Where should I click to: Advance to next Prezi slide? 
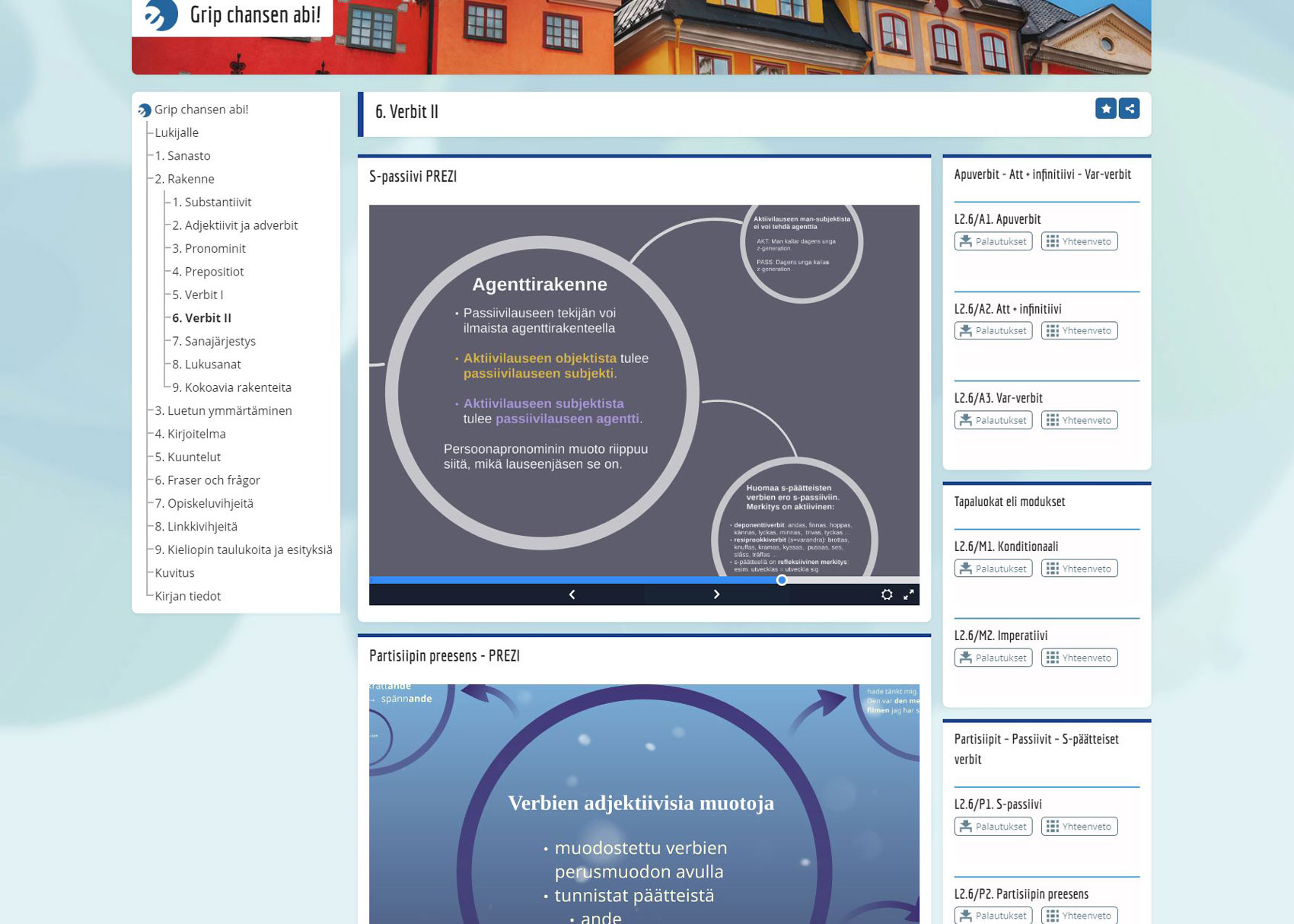point(716,594)
